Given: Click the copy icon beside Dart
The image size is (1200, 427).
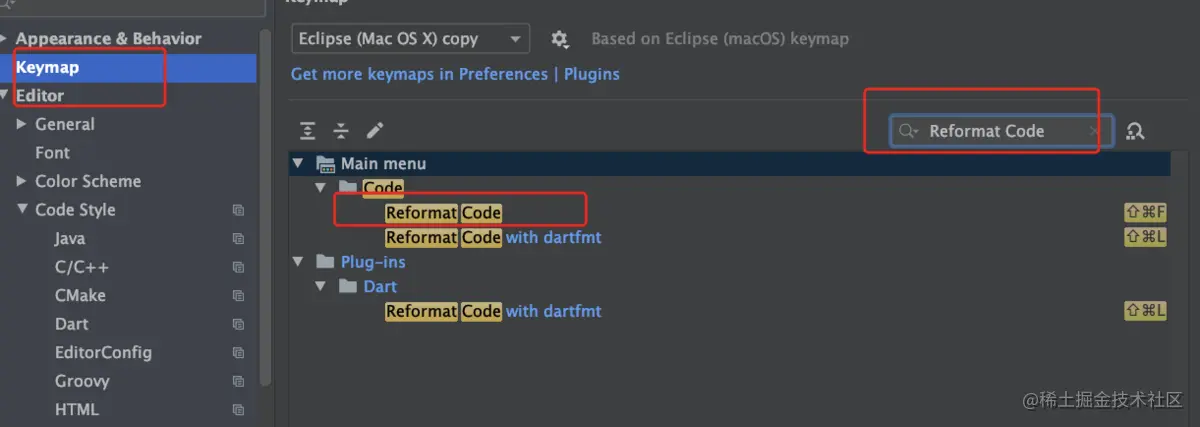Looking at the screenshot, I should (x=238, y=325).
